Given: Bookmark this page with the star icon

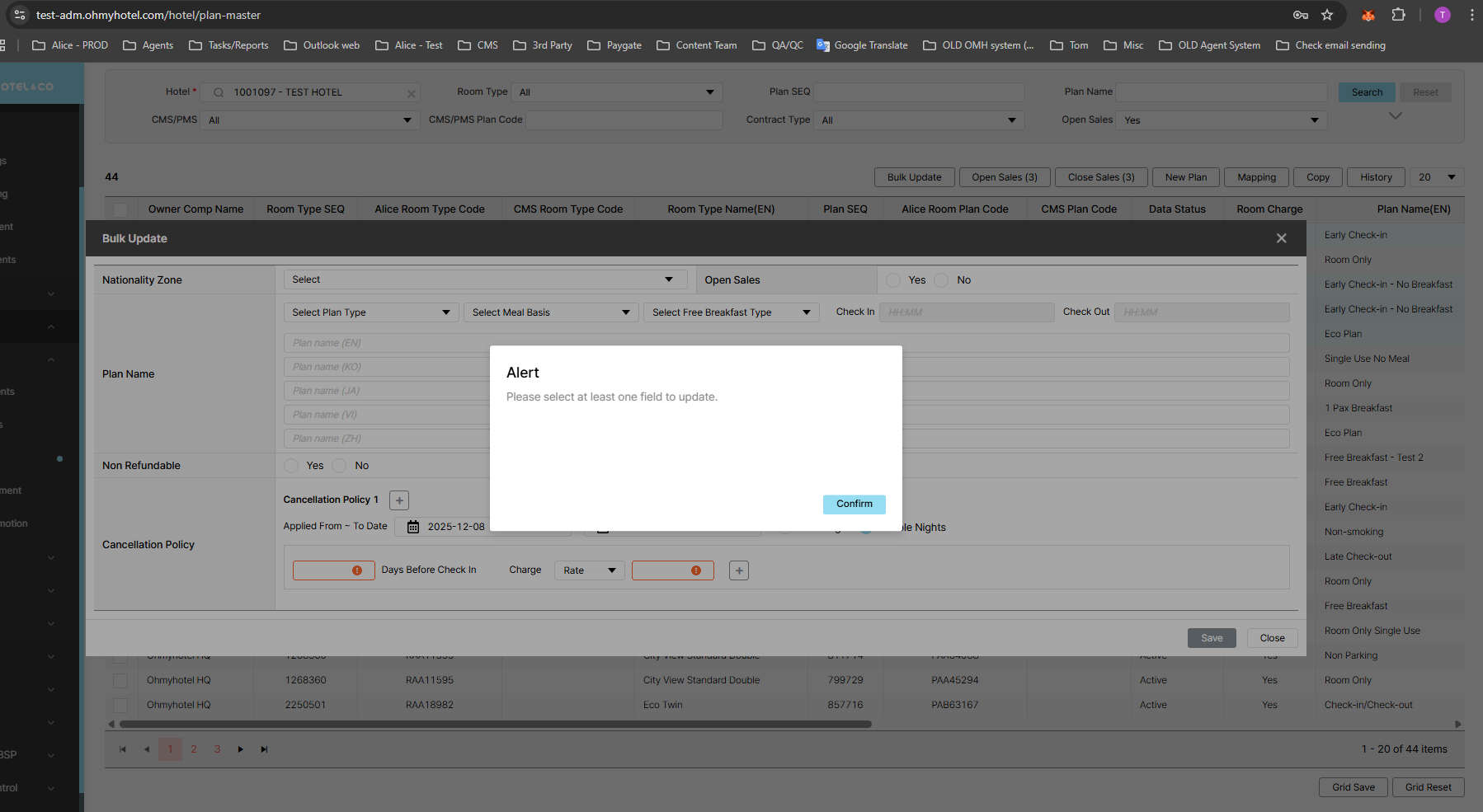Looking at the screenshot, I should coord(1327,15).
